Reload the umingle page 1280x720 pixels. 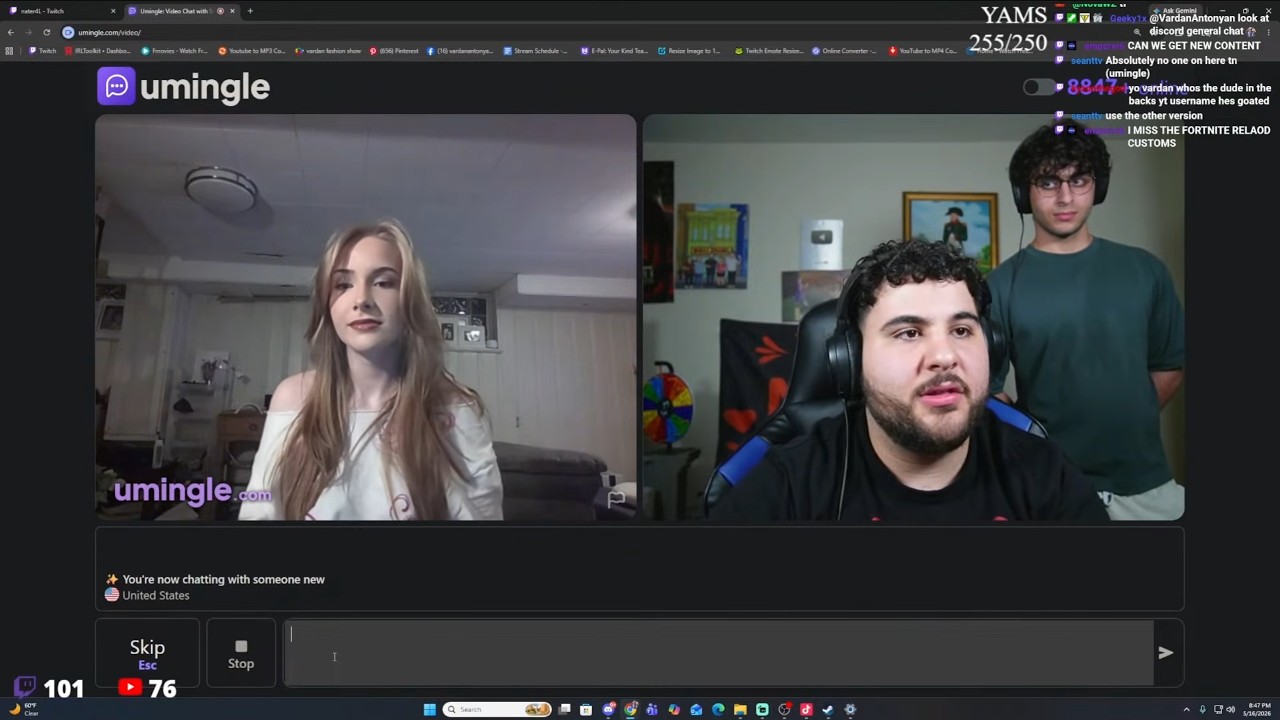tap(46, 32)
